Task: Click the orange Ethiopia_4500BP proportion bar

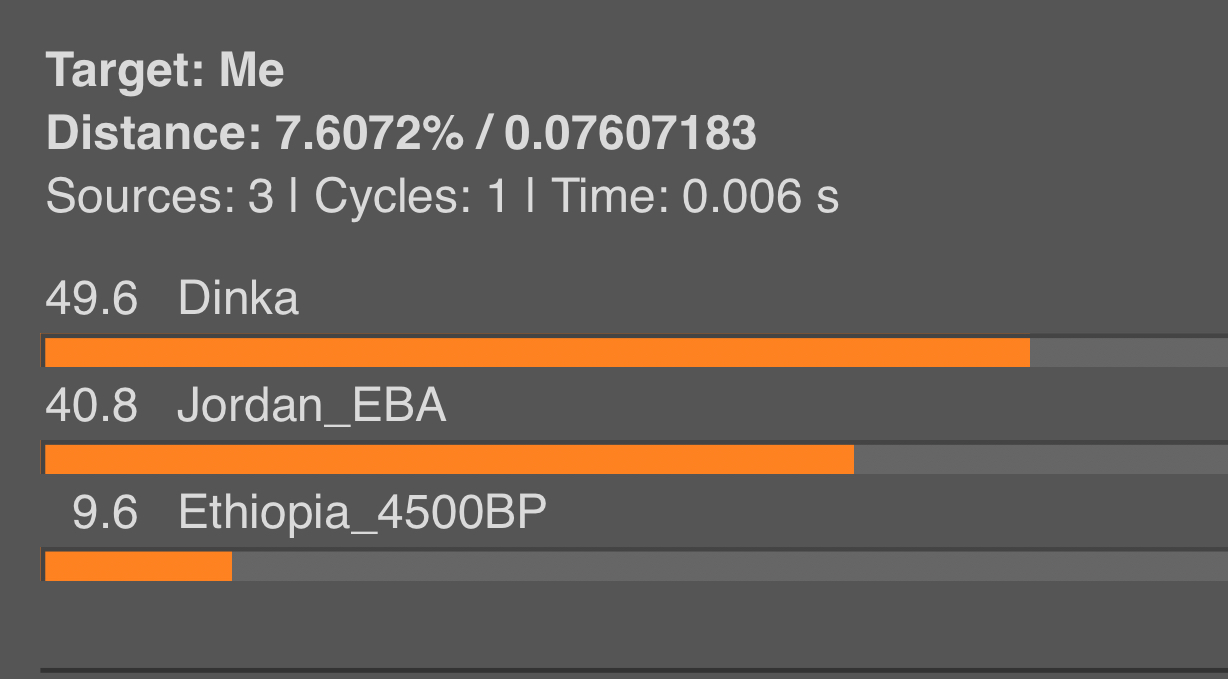Action: tap(138, 566)
